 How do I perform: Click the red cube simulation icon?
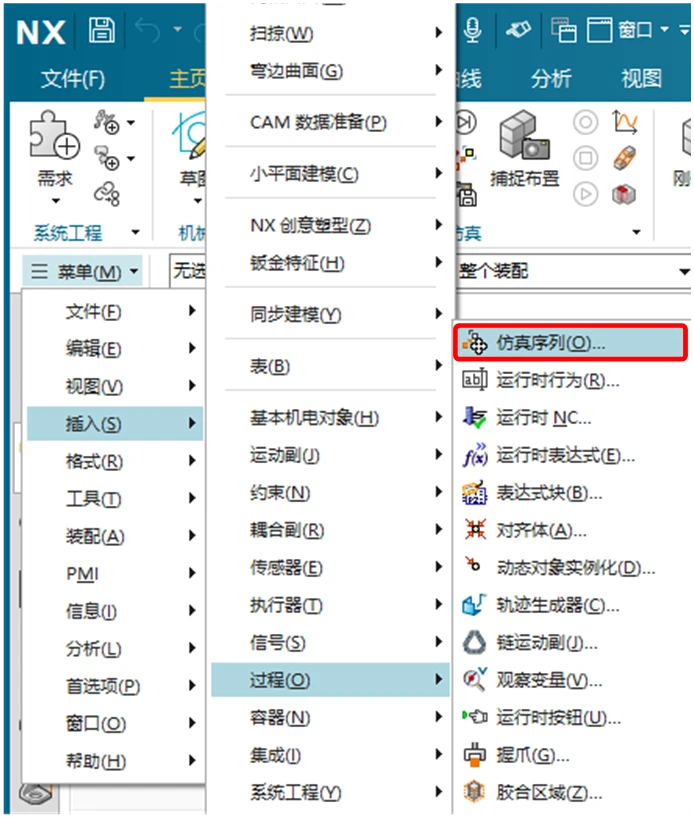624,195
